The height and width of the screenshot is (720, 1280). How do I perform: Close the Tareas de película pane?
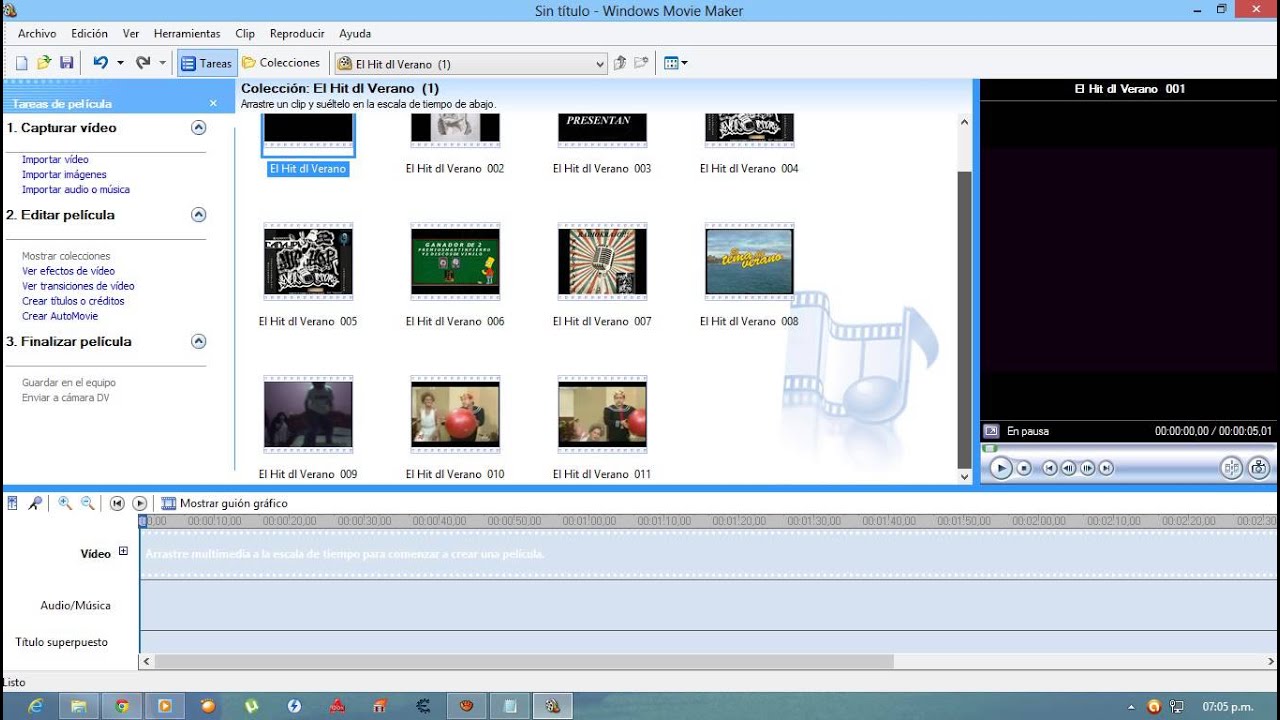213,103
